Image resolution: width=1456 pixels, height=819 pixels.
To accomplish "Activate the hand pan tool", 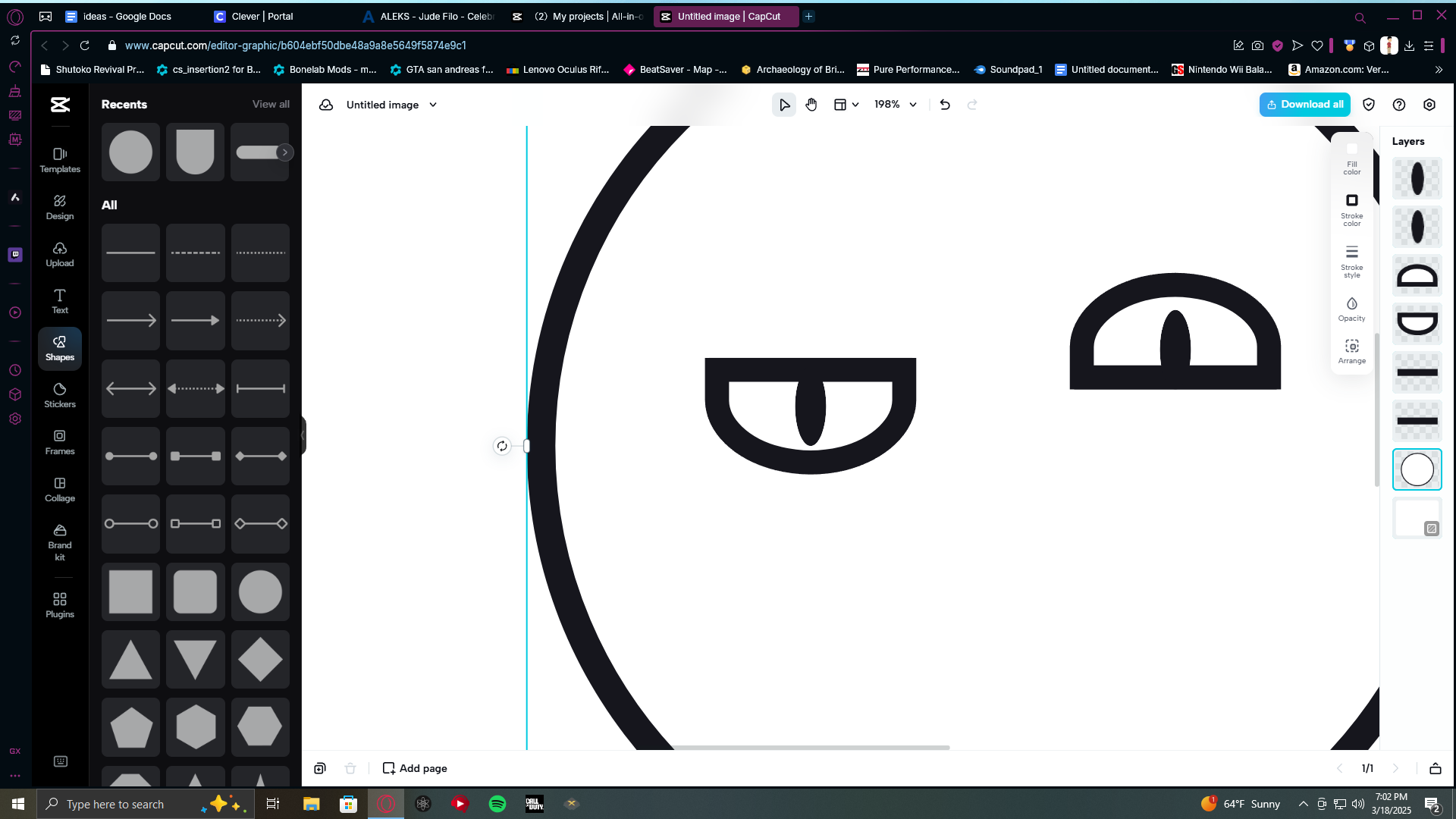I will (x=811, y=105).
